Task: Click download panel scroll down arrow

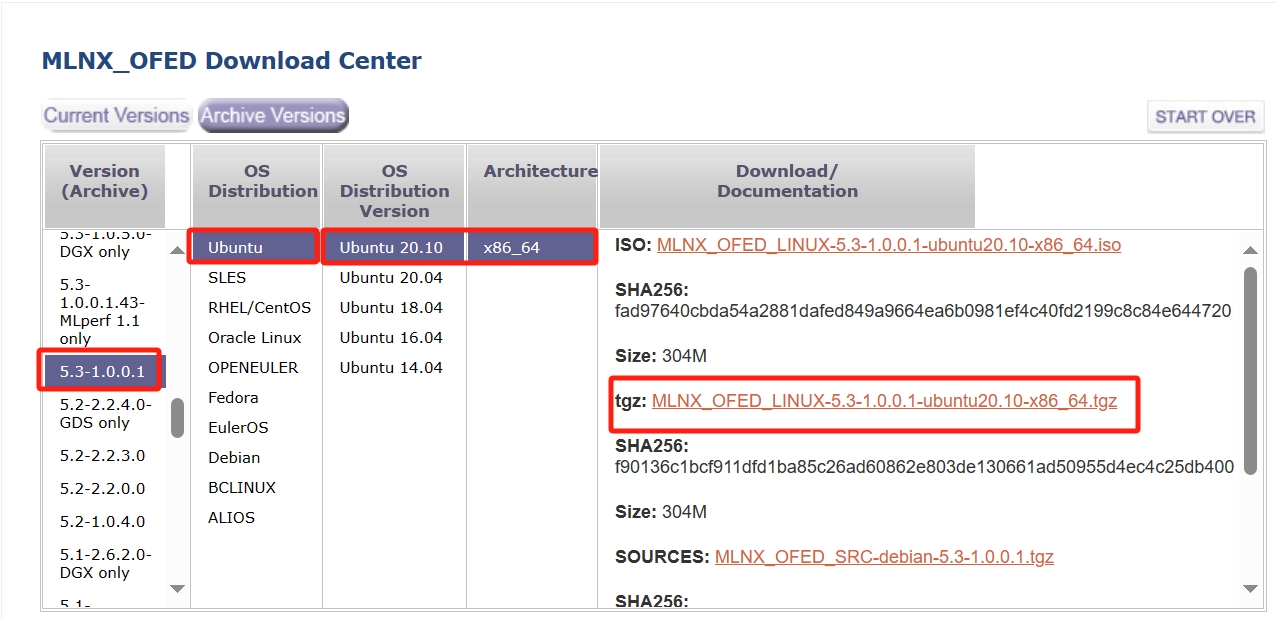Action: [1250, 589]
